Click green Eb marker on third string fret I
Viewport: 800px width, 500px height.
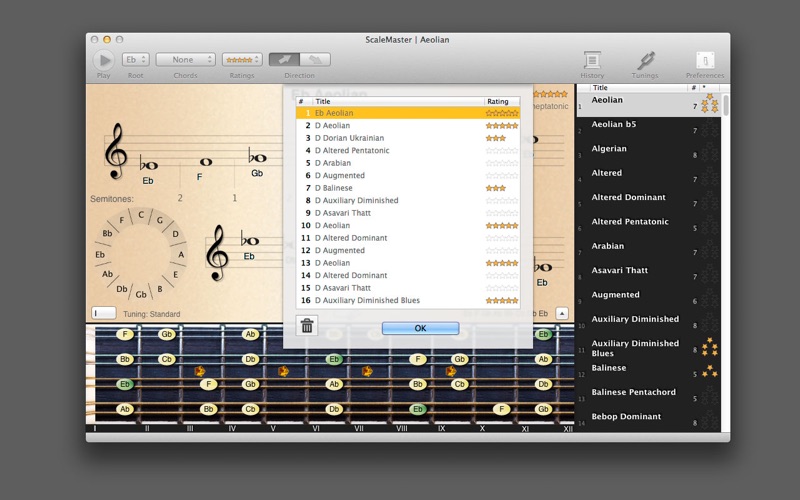(125, 384)
